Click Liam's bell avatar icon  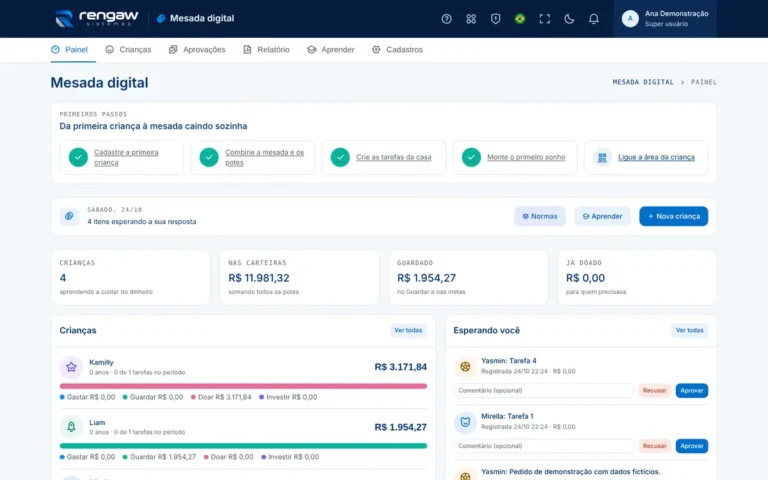click(x=71, y=427)
